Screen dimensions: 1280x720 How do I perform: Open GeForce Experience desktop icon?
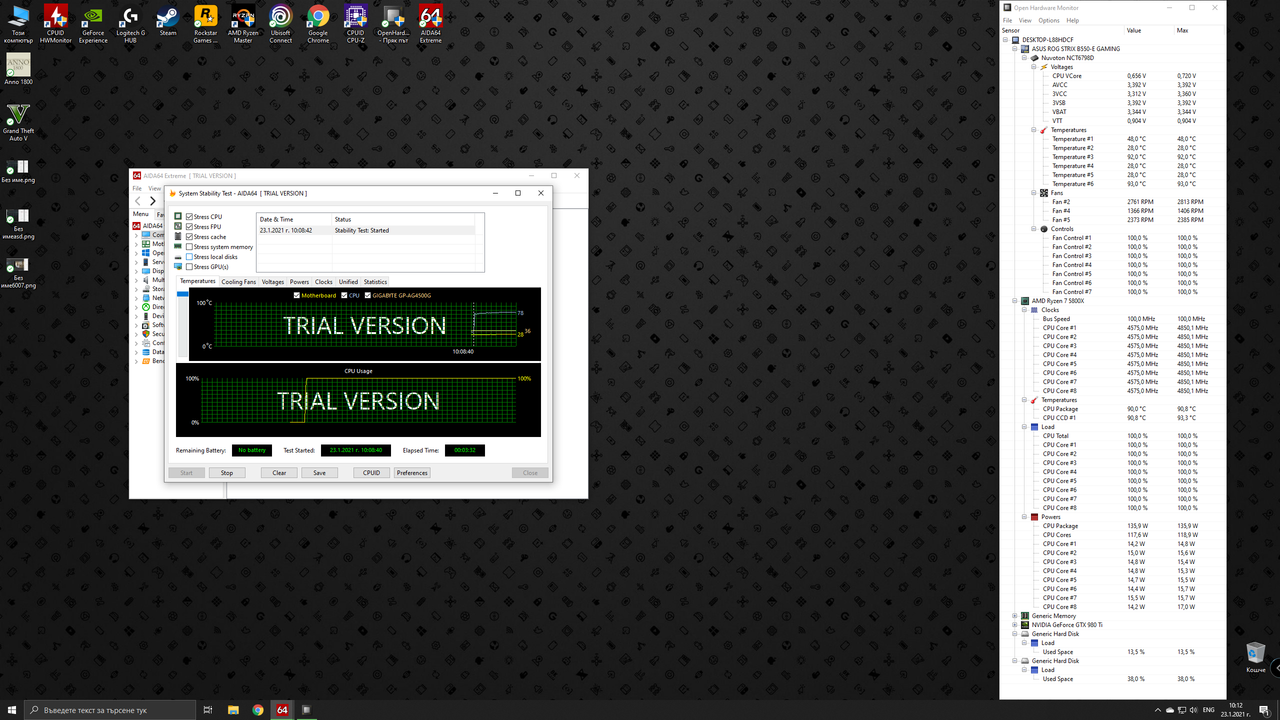point(93,24)
